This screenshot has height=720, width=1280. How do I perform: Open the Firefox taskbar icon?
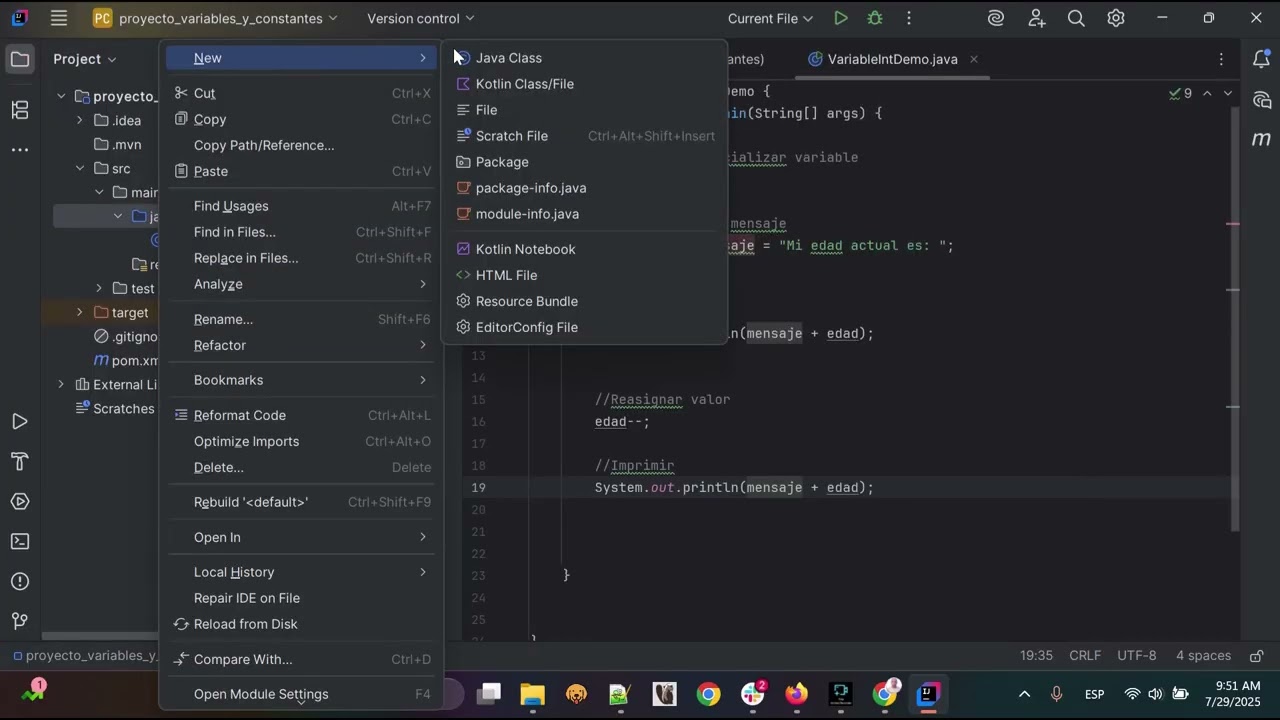(x=796, y=694)
